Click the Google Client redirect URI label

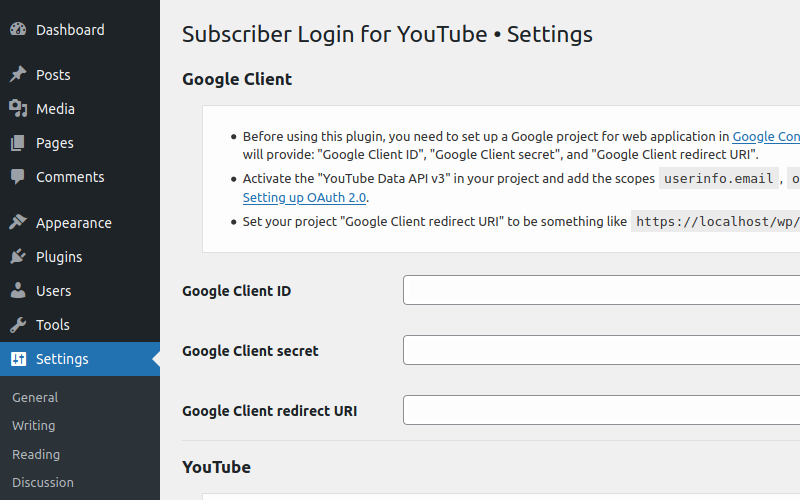pyautogui.click(x=269, y=411)
